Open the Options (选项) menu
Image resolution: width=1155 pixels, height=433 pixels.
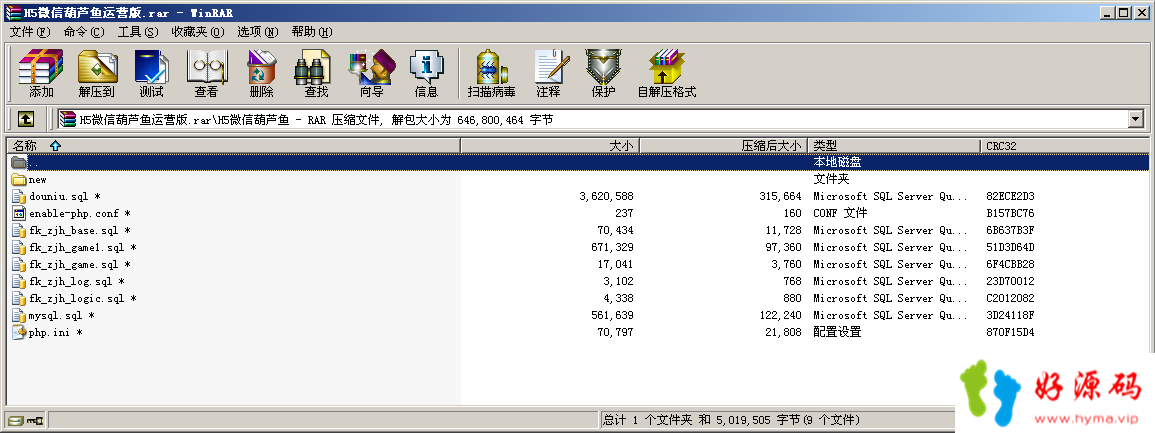258,32
